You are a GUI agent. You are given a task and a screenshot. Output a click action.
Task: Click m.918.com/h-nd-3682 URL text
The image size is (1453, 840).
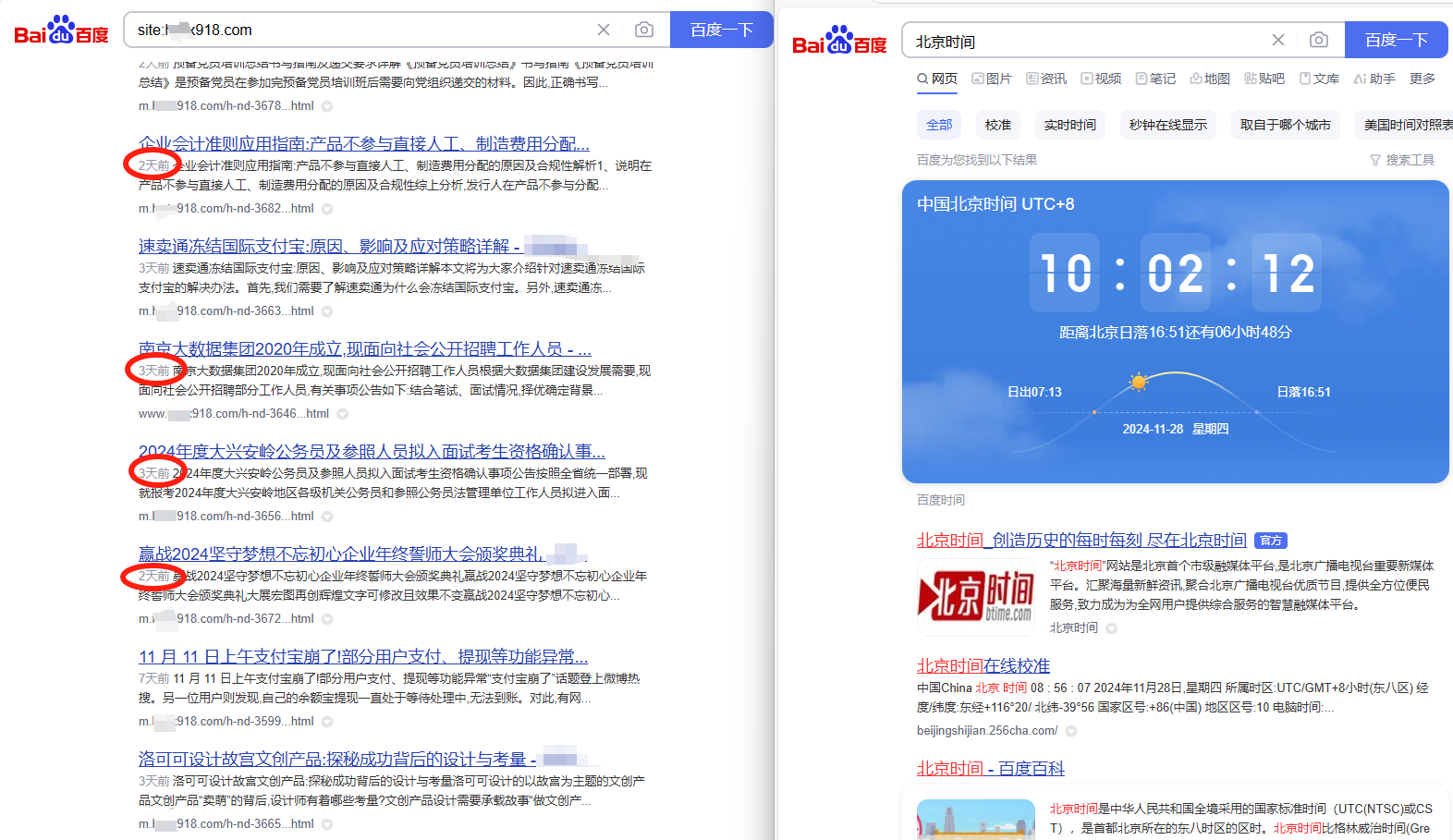coord(226,209)
